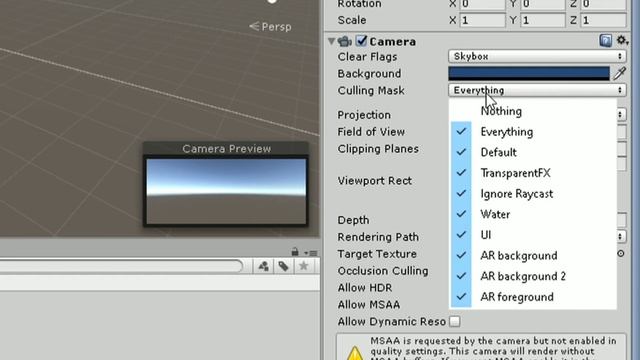Viewport: 640px width, 360px height.
Task: Uncheck the Default layer
Action: 533,152
